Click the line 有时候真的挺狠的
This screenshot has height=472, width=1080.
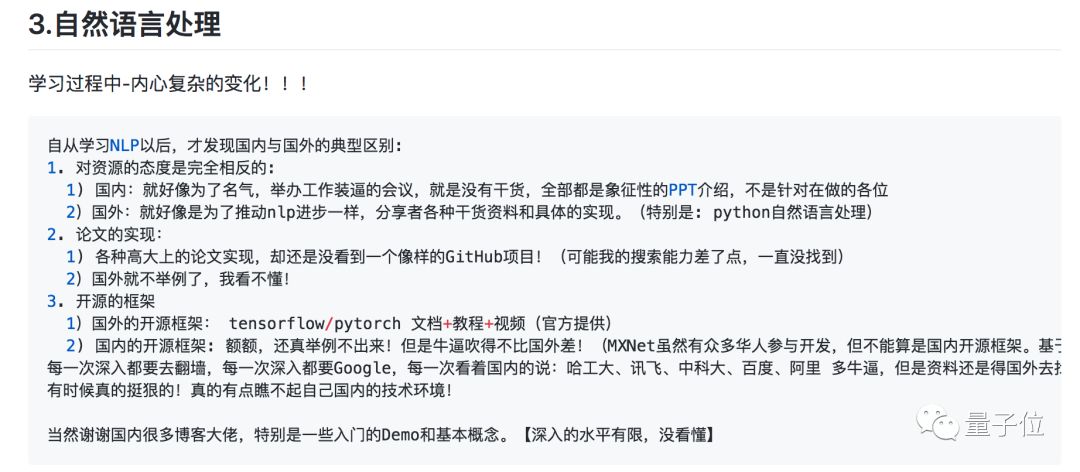click(x=249, y=390)
